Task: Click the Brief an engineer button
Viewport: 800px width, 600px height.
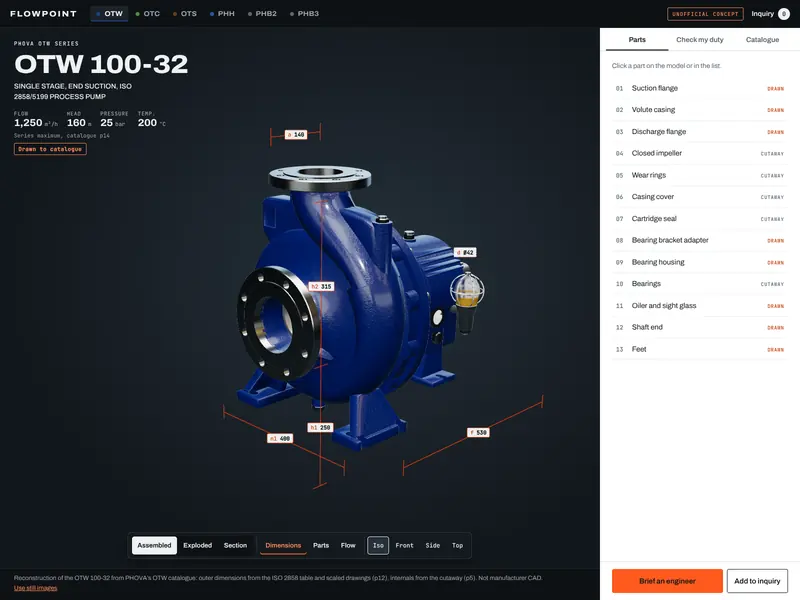Action: [667, 581]
